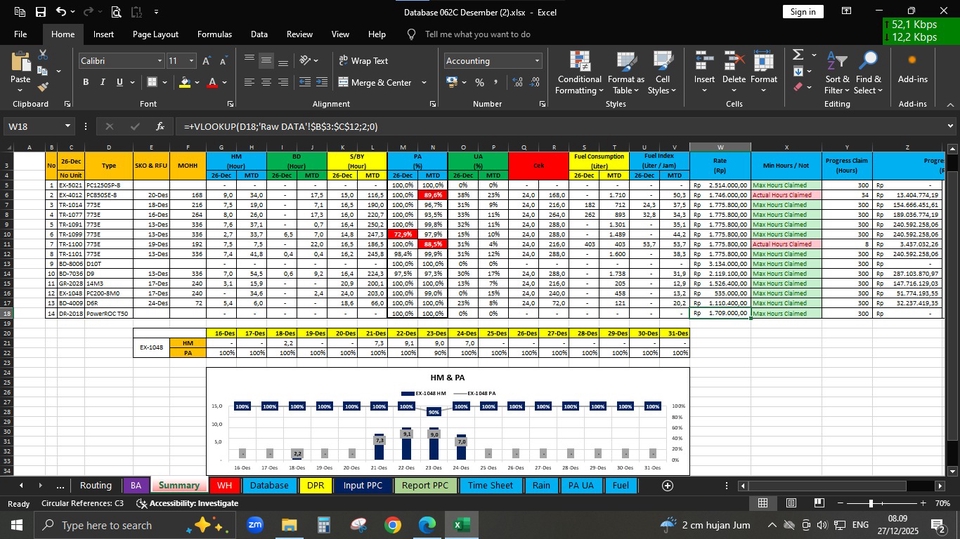Toggle Wrap Text
Image resolution: width=960 pixels, height=539 pixels.
[x=363, y=61]
